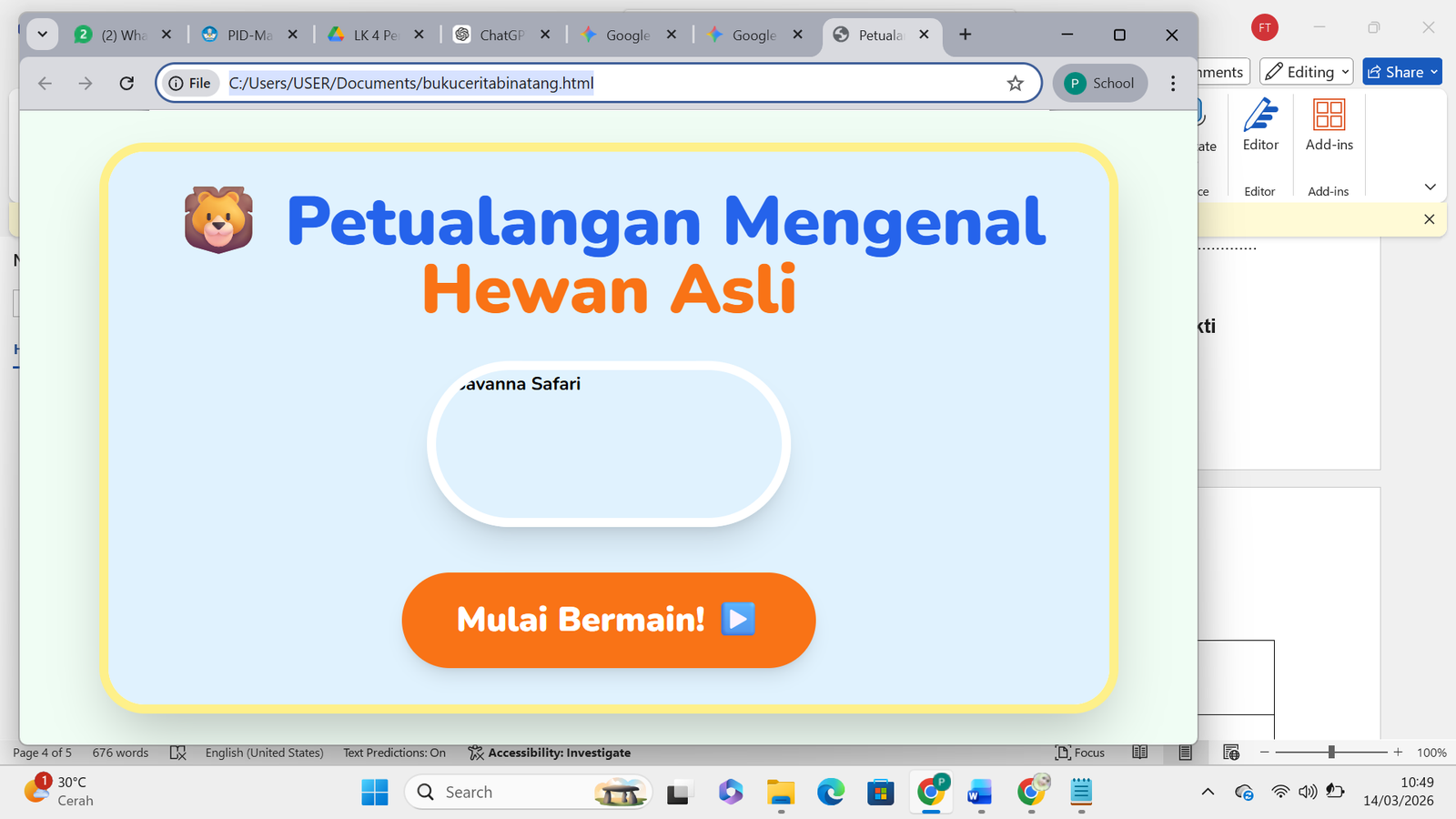
Task: Open the Word Editor icon in the ribbon
Action: tap(1260, 126)
